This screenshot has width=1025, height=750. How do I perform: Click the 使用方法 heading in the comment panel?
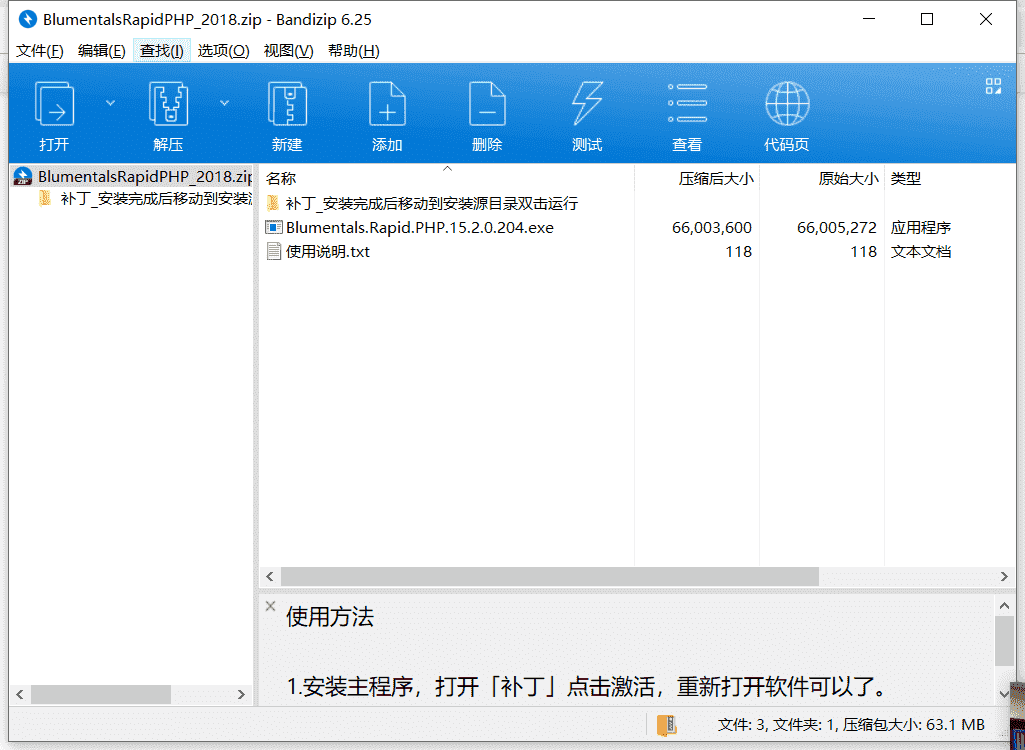[330, 617]
